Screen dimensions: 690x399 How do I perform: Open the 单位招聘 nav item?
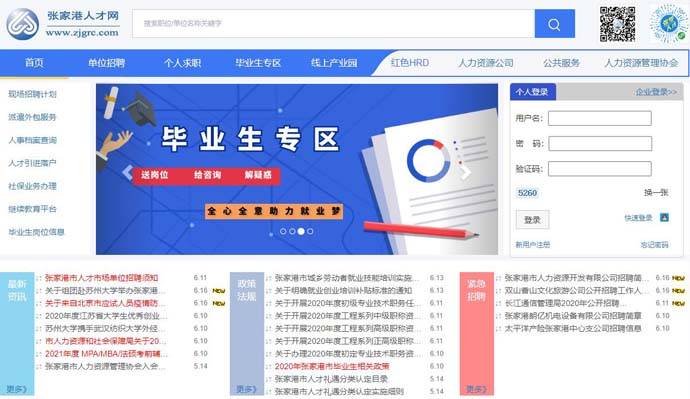(106, 63)
